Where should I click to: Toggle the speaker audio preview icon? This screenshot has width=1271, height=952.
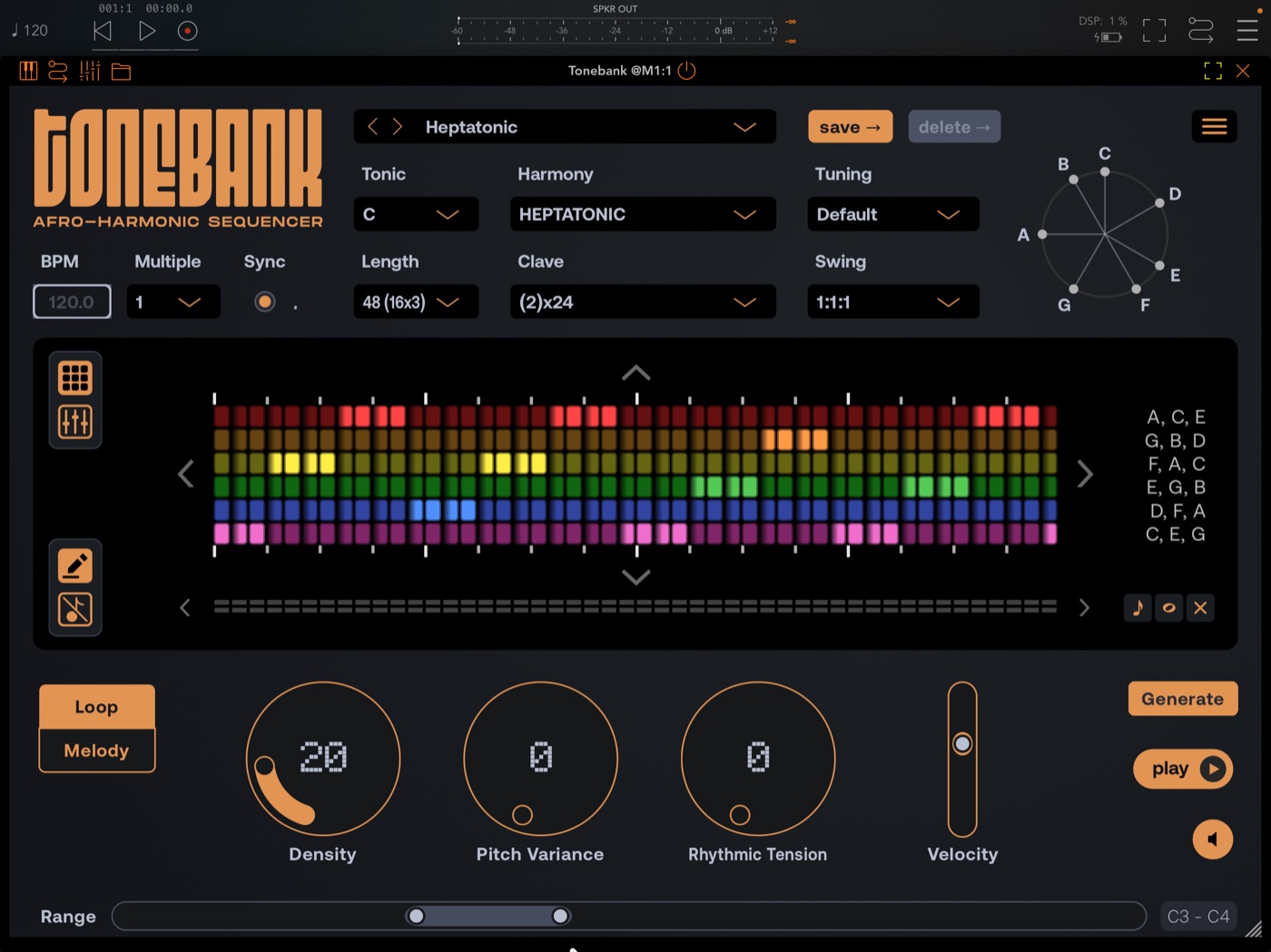[1213, 839]
